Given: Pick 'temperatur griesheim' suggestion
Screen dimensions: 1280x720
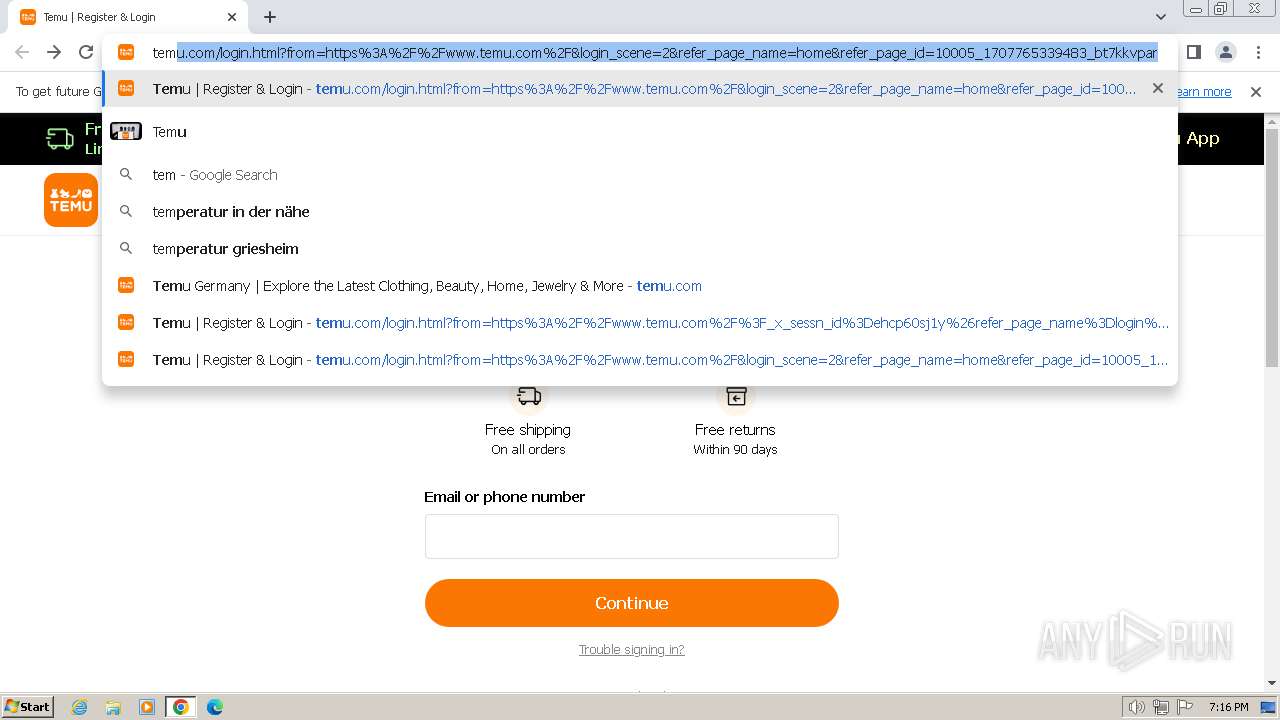Looking at the screenshot, I should coord(640,249).
